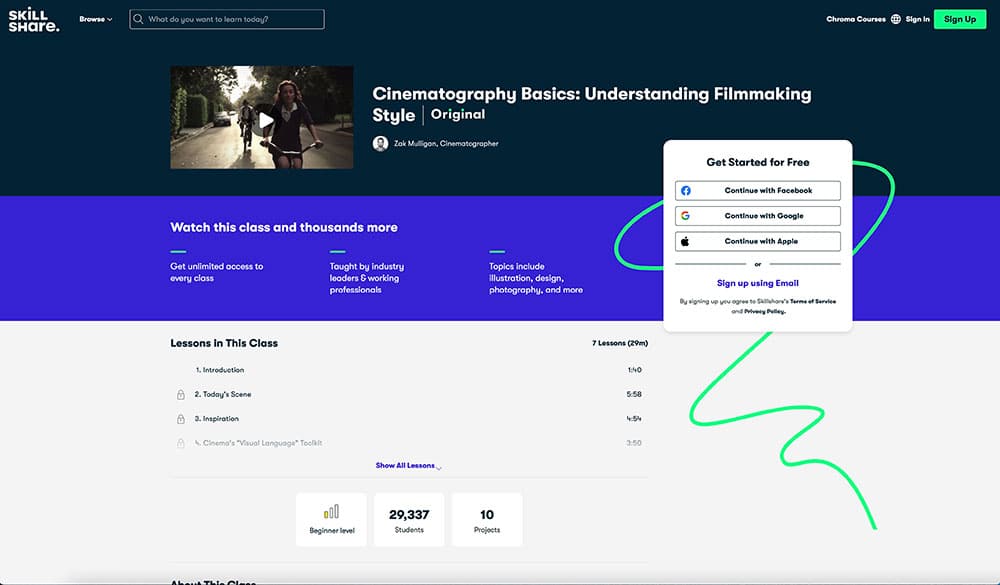The width and height of the screenshot is (1000, 585).
Task: Click the Get Started for Free heading
Action: click(x=758, y=162)
